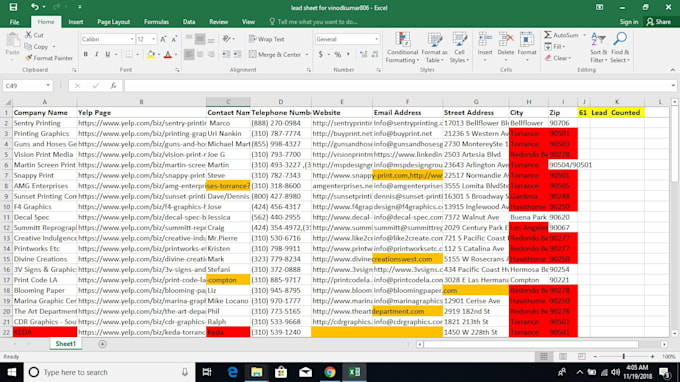Click the Share button

658,22
